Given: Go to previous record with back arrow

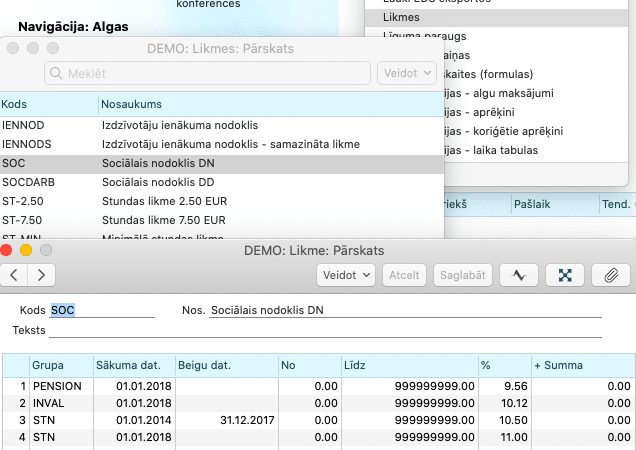Looking at the screenshot, I should (14, 274).
